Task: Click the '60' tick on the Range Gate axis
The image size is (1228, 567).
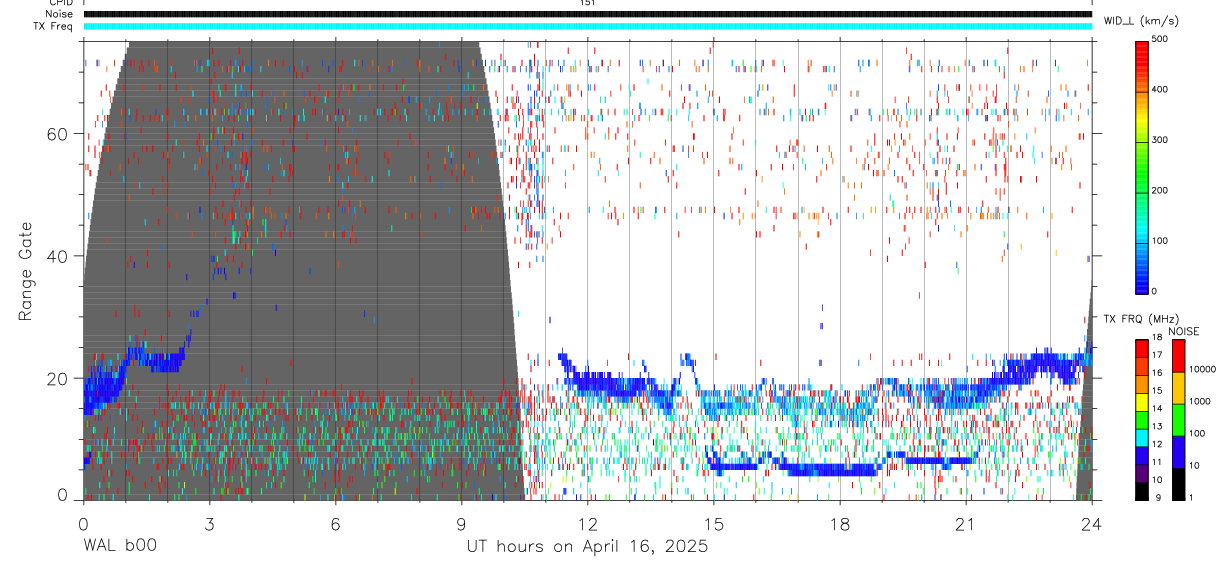Action: pyautogui.click(x=58, y=134)
